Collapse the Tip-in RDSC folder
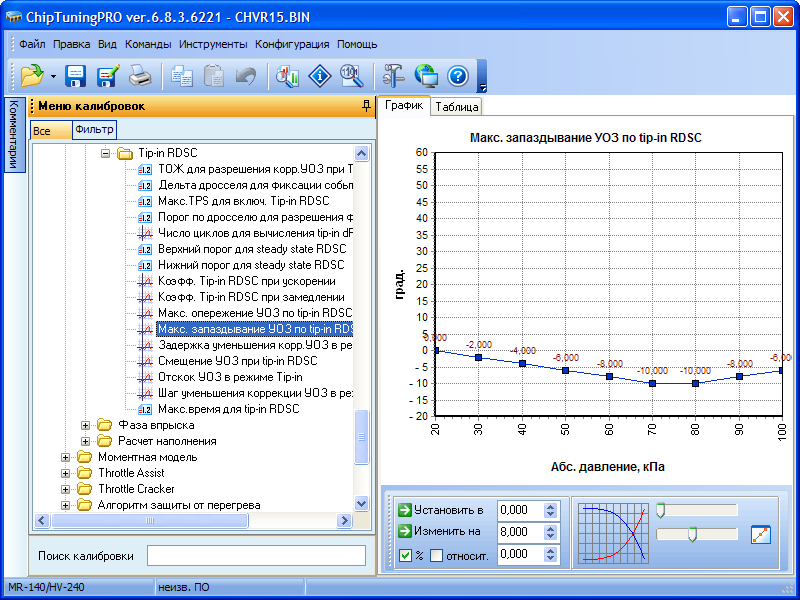The image size is (800, 600). tap(106, 154)
